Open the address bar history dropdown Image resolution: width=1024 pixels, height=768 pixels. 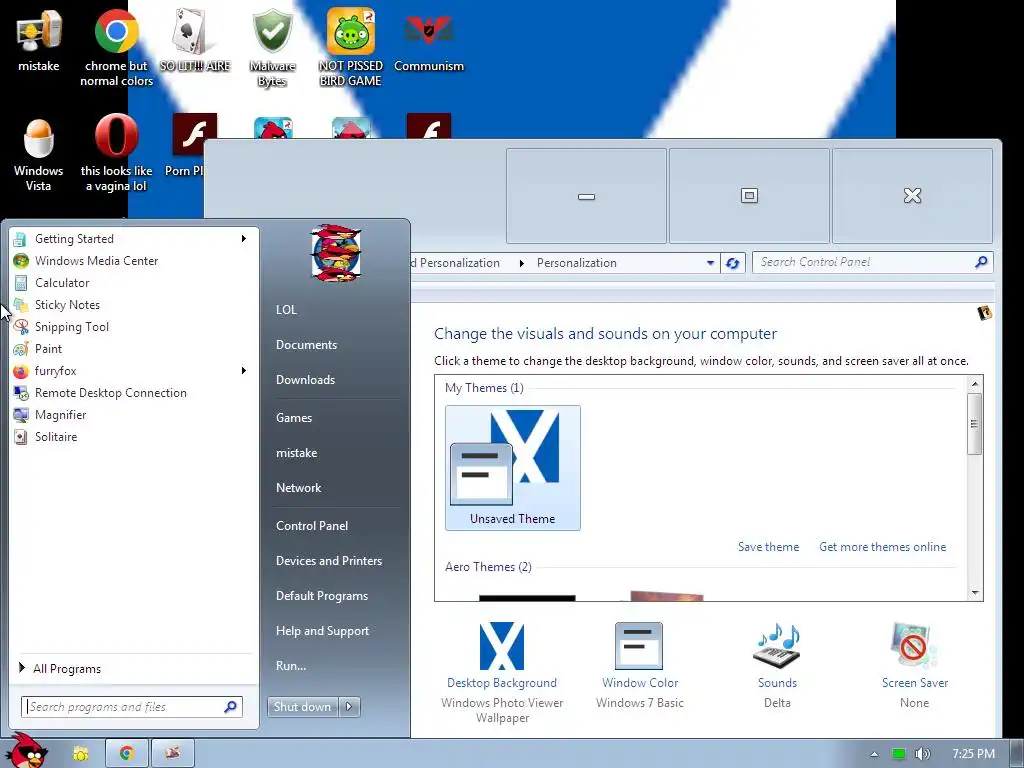710,263
